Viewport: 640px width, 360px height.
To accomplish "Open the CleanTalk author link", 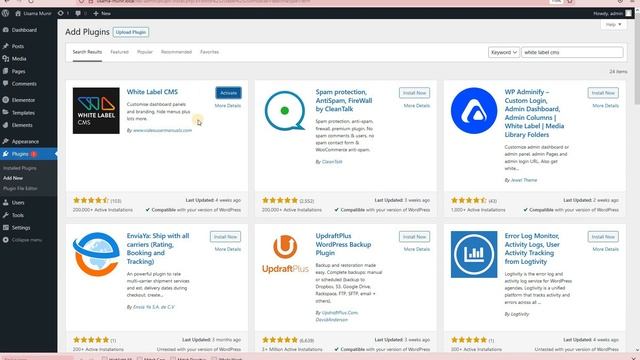I will coord(332,162).
